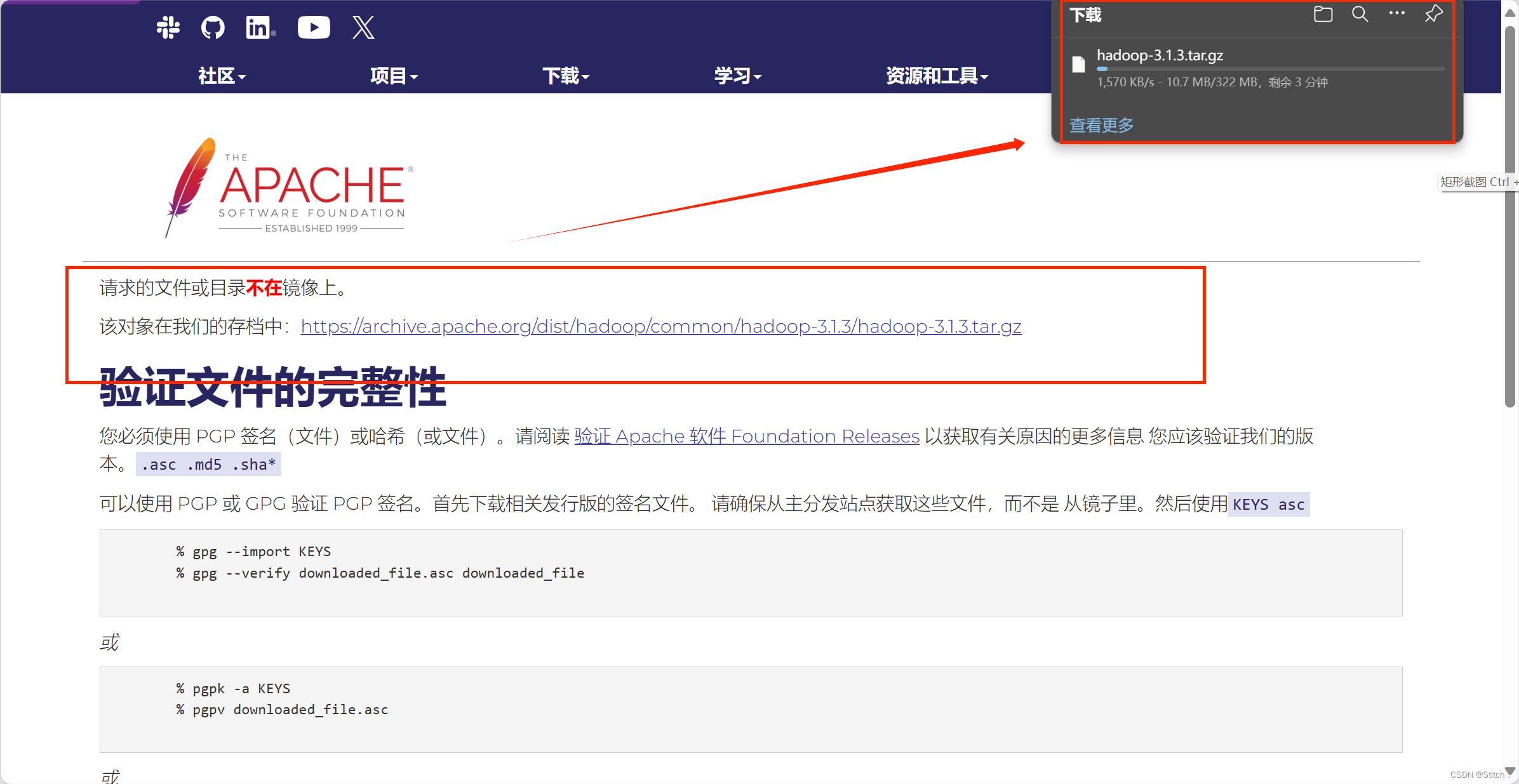Click the 'gpg --import KEYS' code line
The image size is (1519, 784).
pos(253,551)
